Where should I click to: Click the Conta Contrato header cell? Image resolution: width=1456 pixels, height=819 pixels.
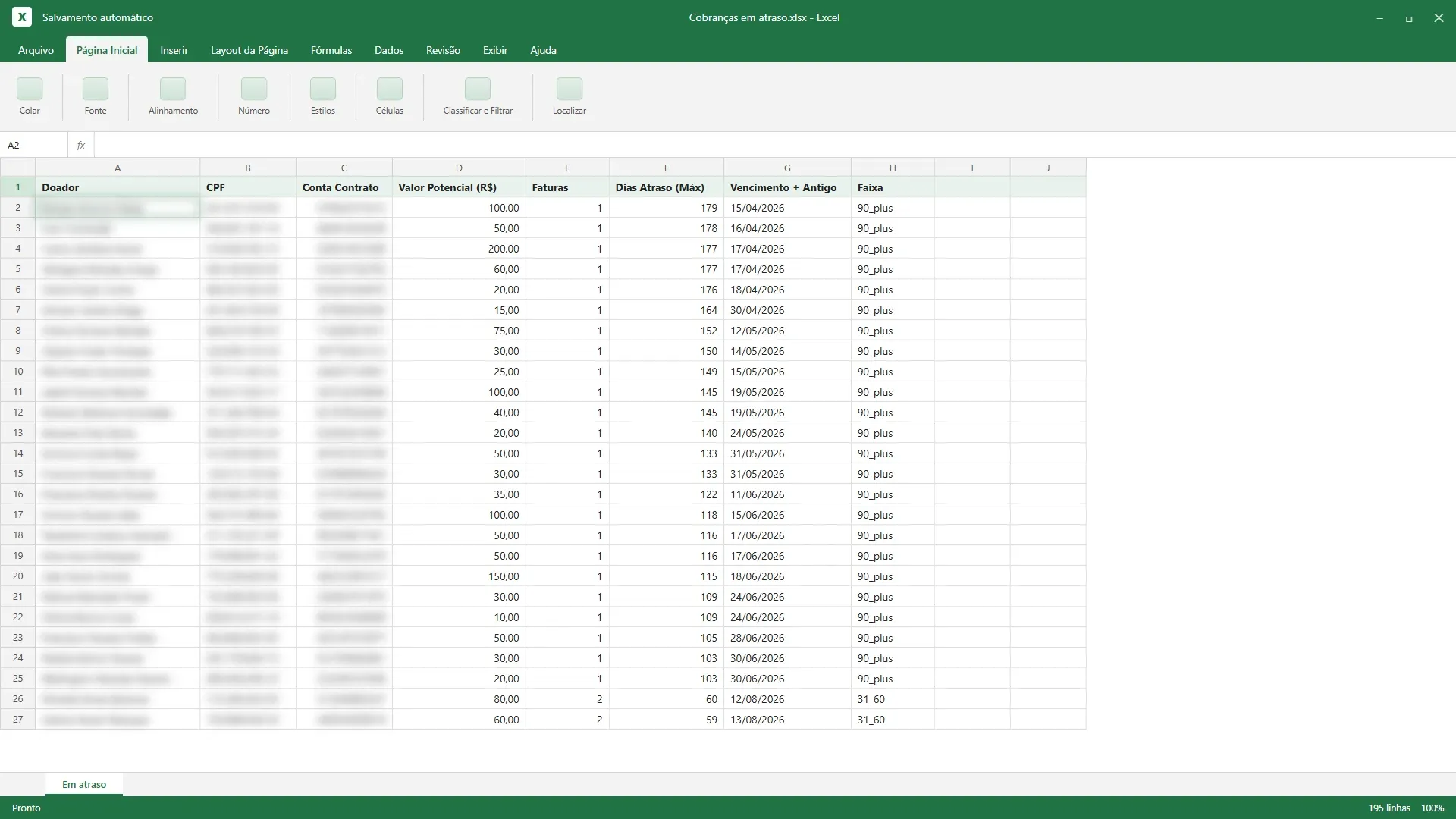click(x=344, y=187)
